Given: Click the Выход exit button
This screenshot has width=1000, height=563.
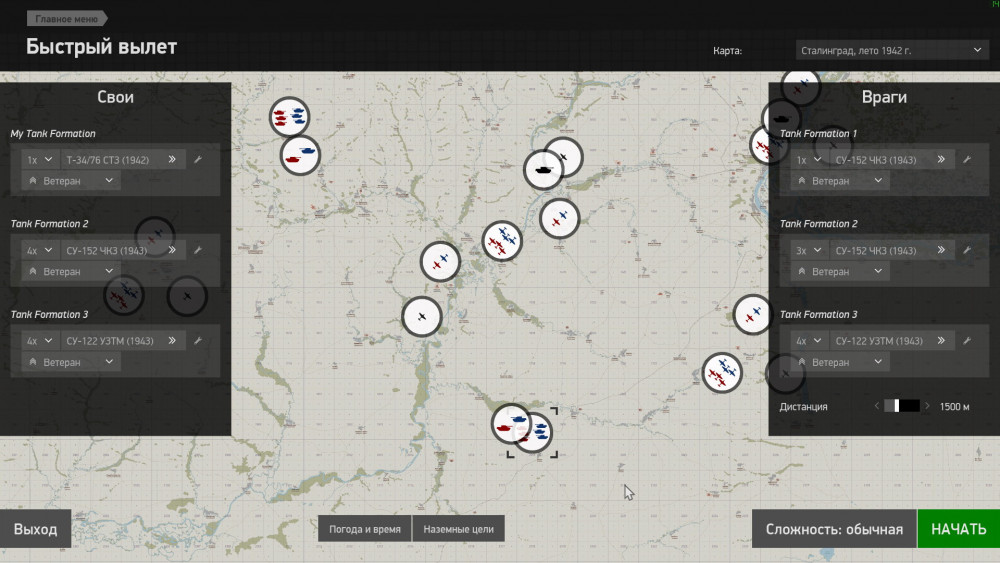Looking at the screenshot, I should [x=36, y=529].
